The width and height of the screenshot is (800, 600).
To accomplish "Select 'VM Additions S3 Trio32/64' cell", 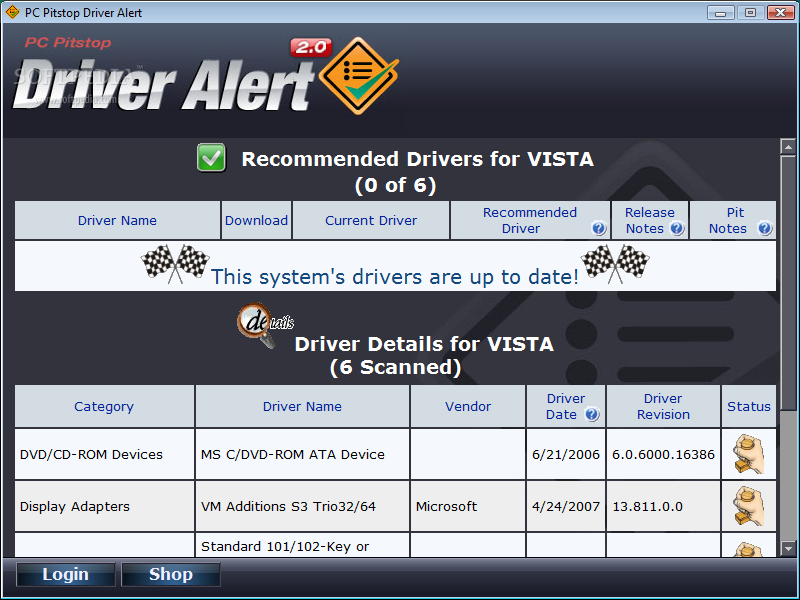I will [x=302, y=506].
